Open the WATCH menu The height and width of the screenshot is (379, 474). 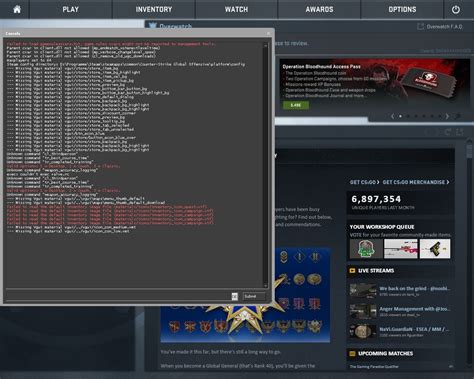pyautogui.click(x=236, y=9)
